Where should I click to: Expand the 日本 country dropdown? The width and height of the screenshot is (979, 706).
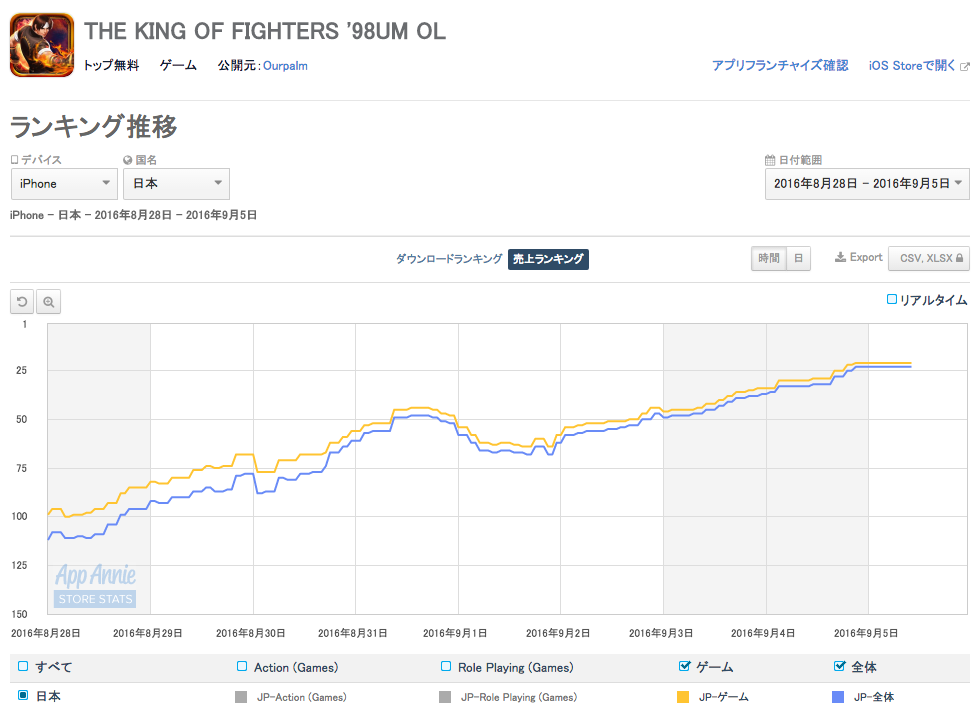[x=176, y=184]
